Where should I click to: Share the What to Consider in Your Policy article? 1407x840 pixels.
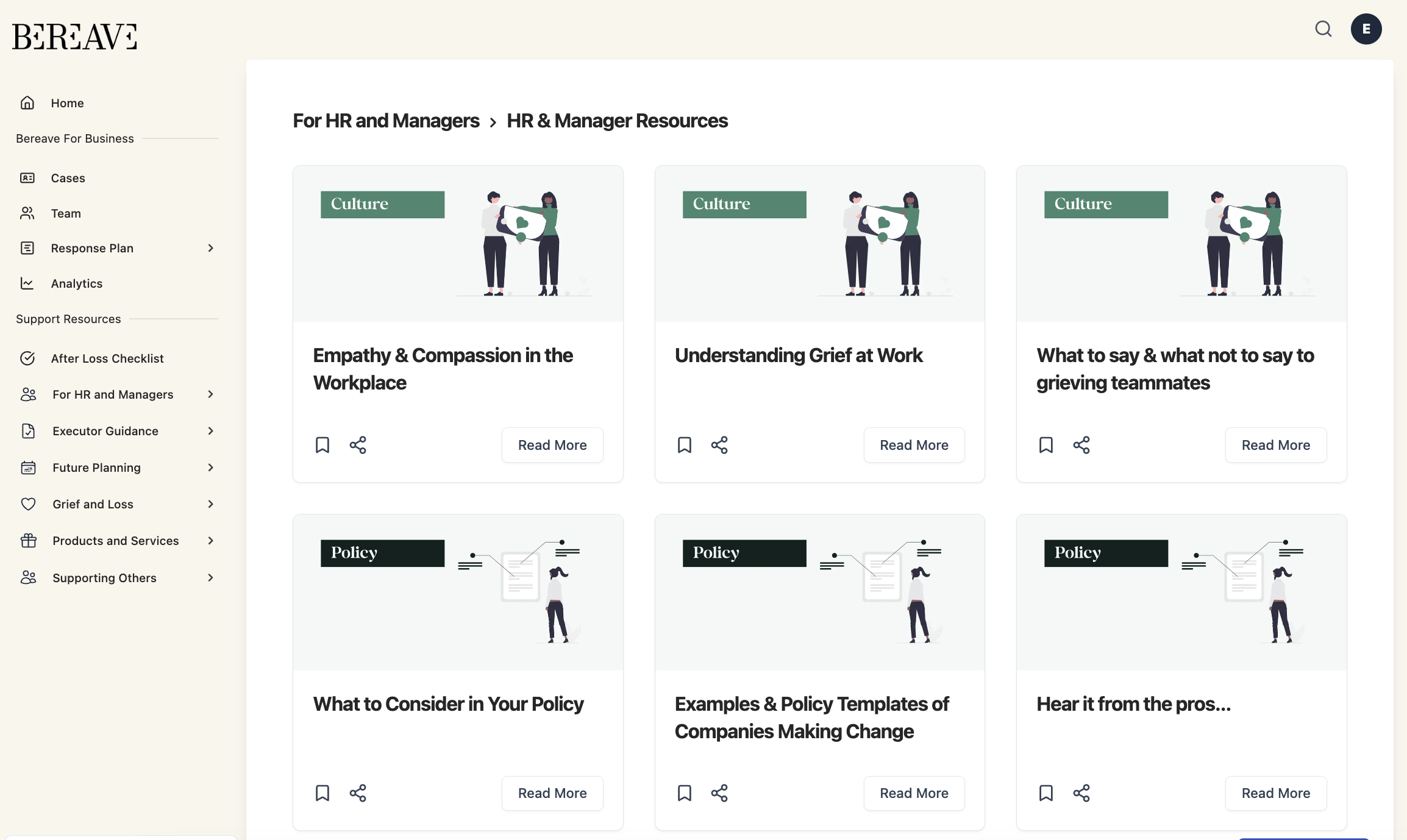[x=358, y=793]
